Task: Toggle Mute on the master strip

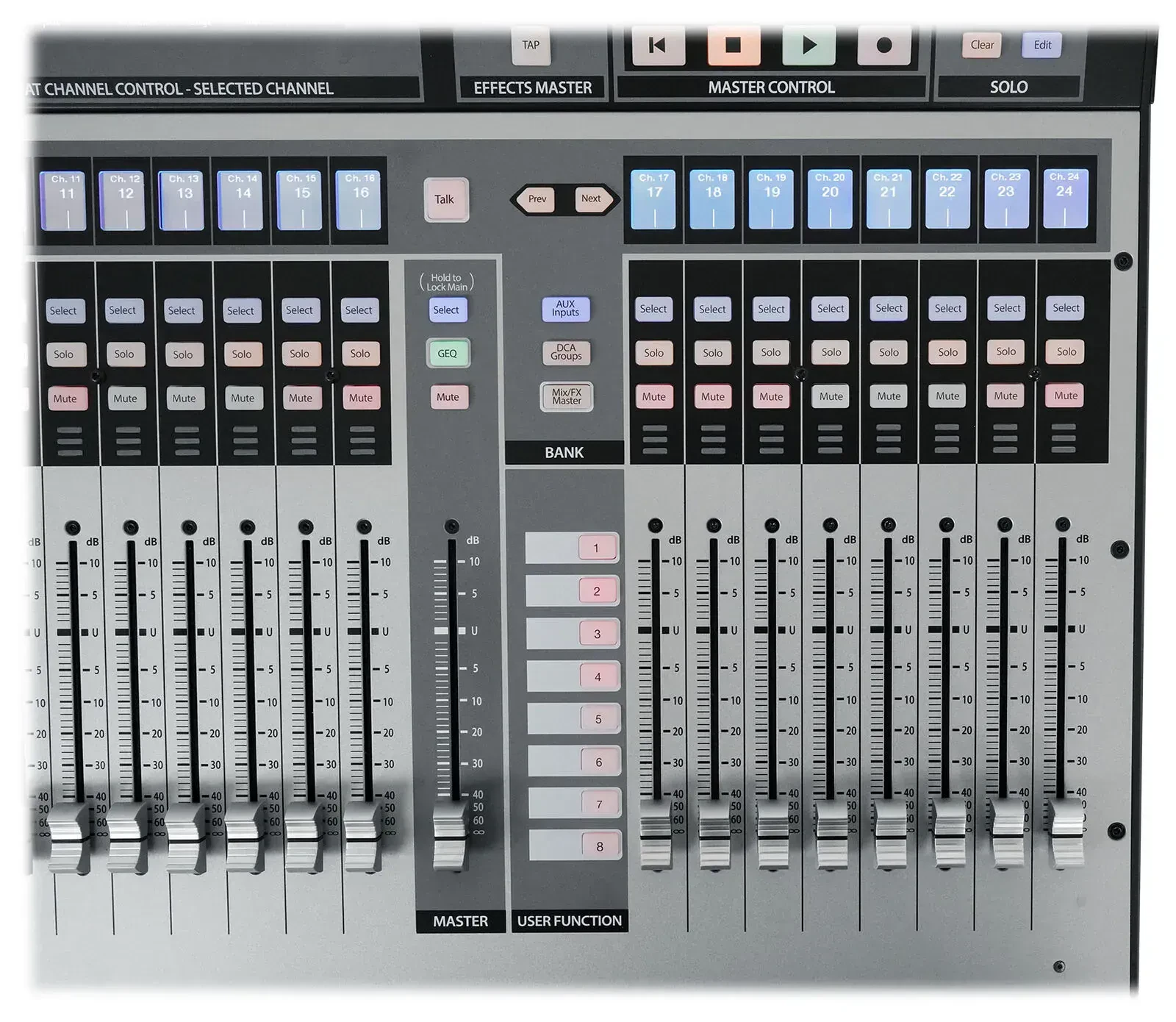Action: point(448,397)
